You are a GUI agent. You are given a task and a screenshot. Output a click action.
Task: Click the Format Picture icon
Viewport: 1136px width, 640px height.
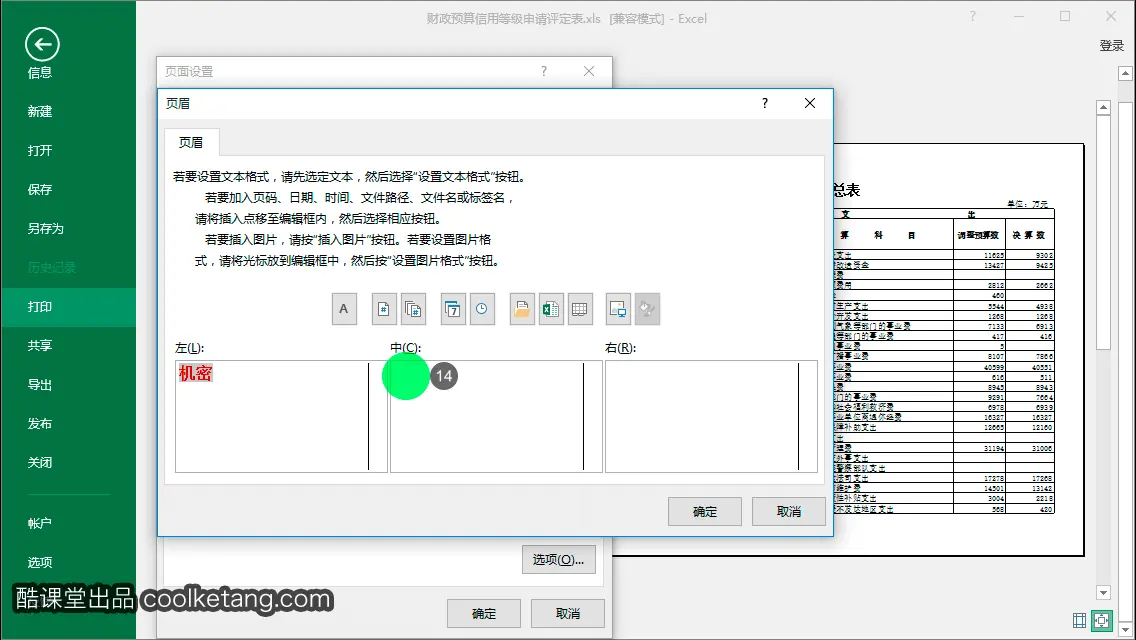coord(647,309)
